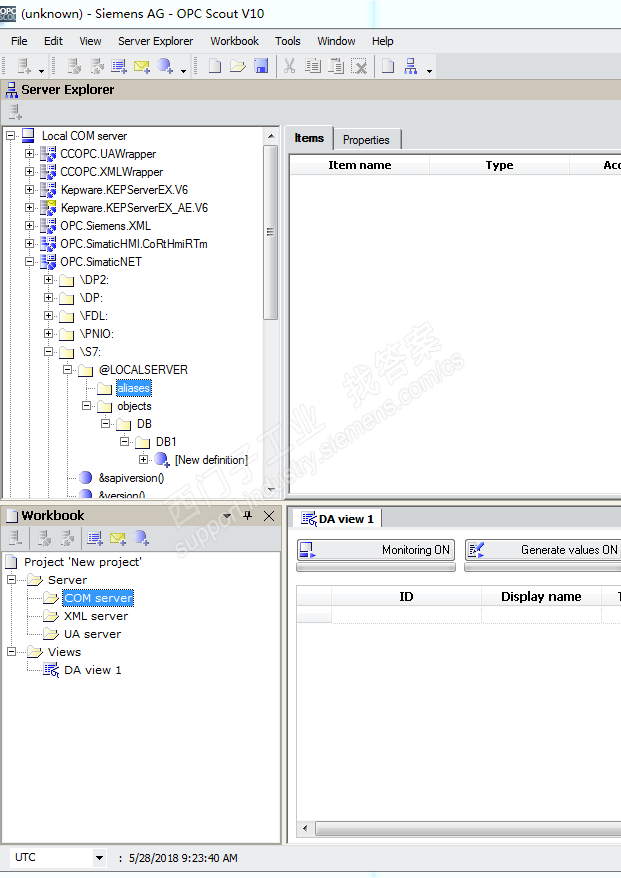Viewport: 621px width, 878px height.
Task: Select OPC.SimaticHMI.CoRtHmiRTm server
Action: (134, 244)
